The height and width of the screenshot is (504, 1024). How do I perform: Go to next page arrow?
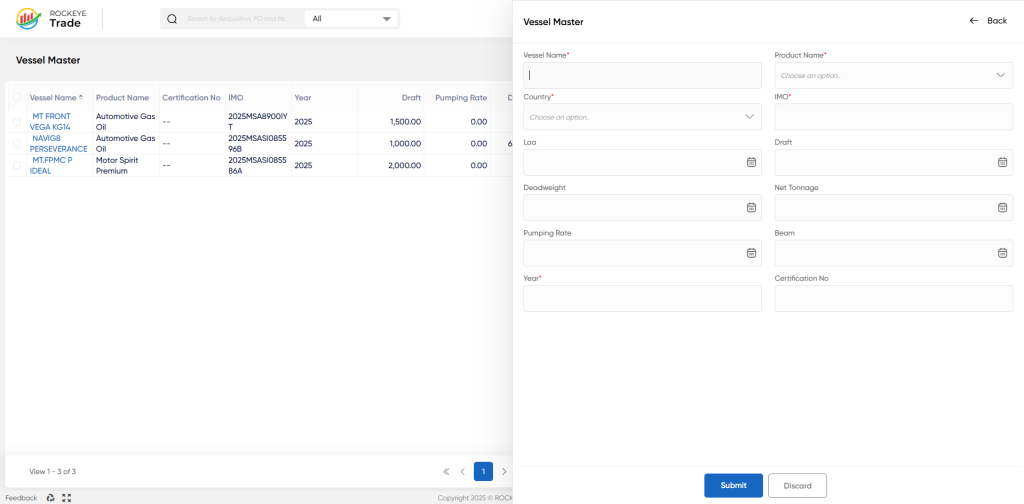point(504,471)
